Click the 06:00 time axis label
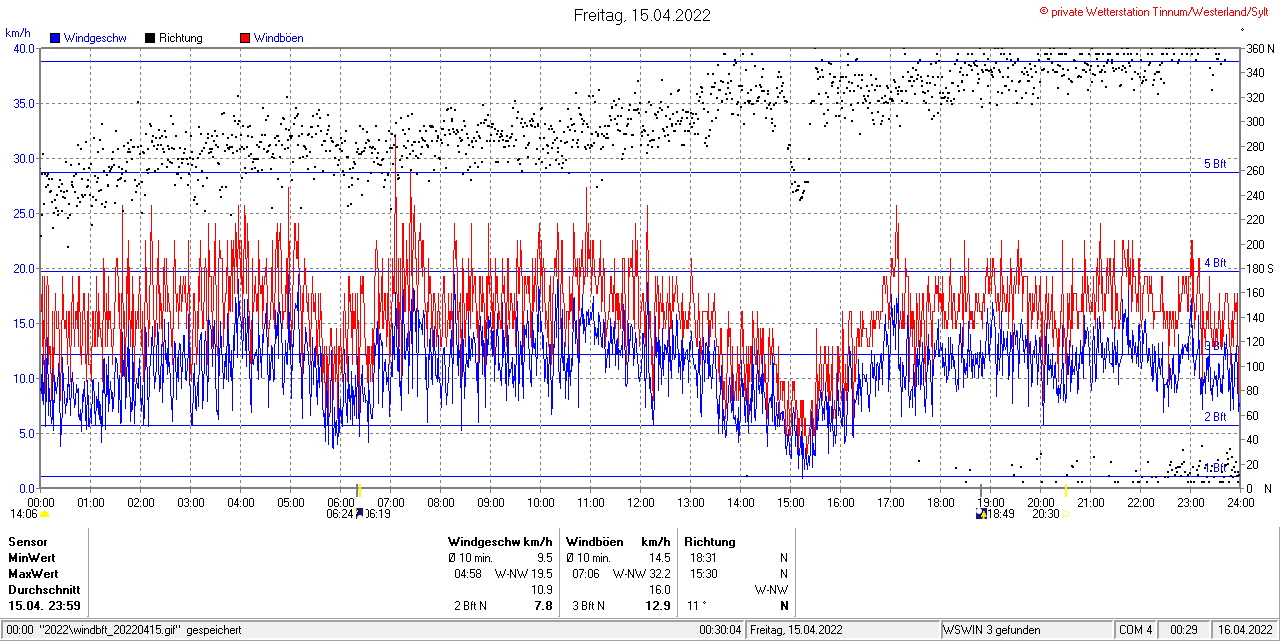 (341, 502)
